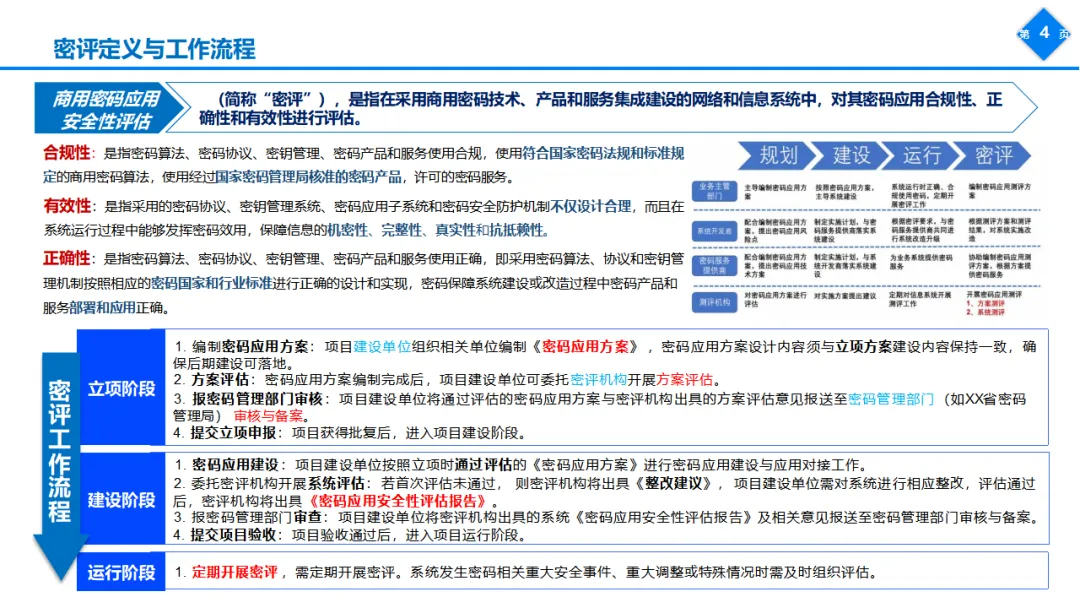1080x608 pixels.
Task: Click the red text 《密码应用方案》 in step 1
Action: click(x=585, y=346)
